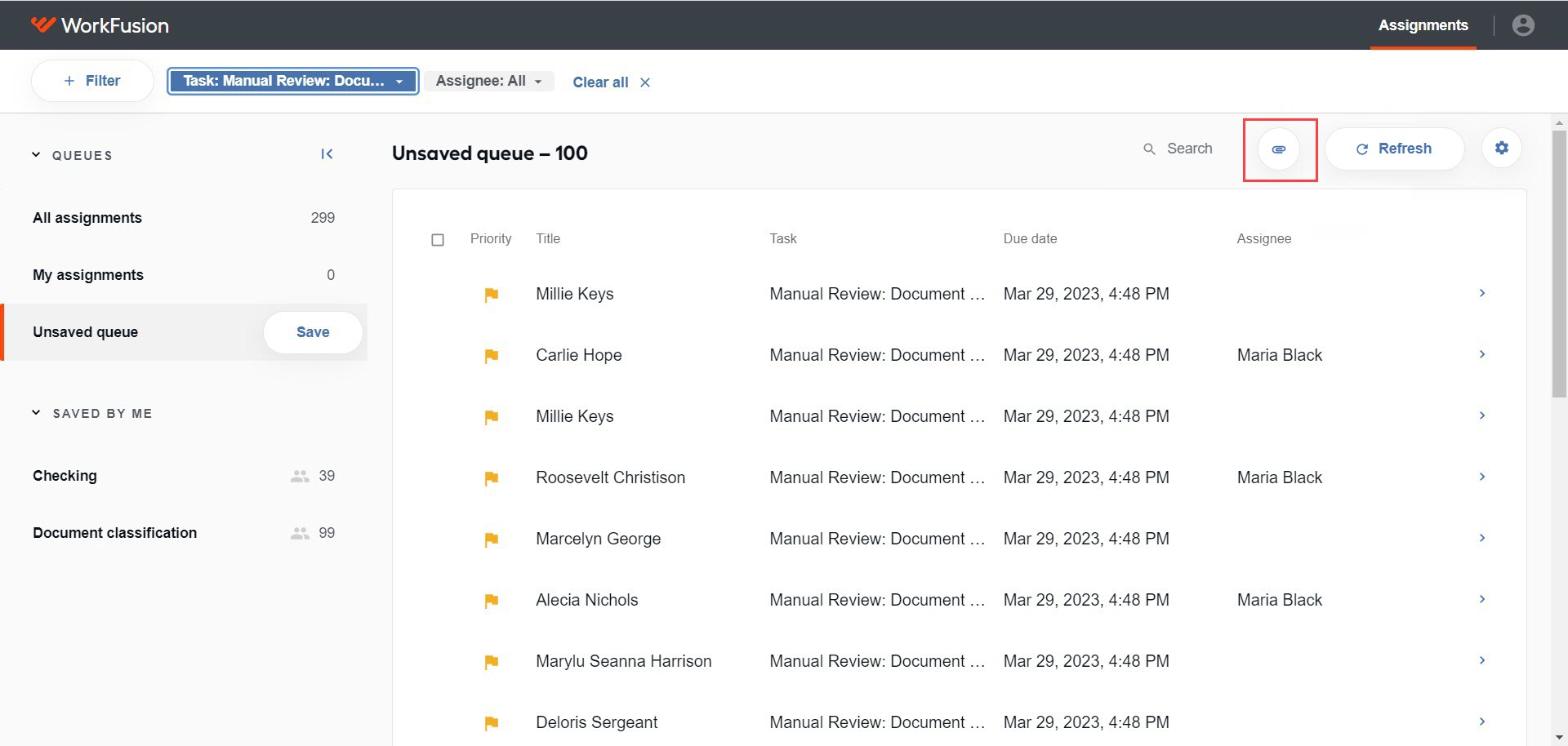Click the Unsaved queue – 100 heading

click(490, 153)
